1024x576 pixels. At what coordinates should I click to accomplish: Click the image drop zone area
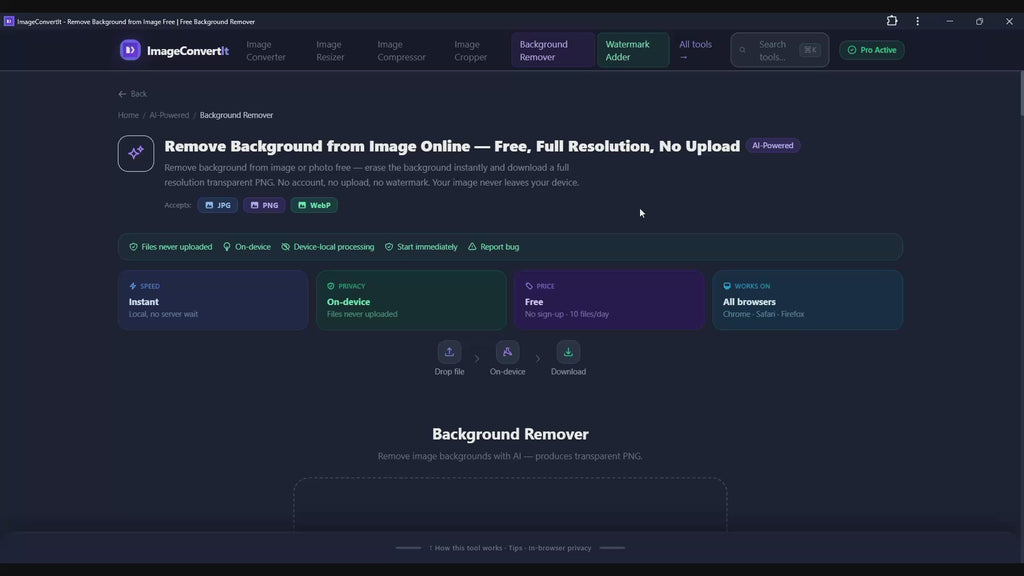[510, 504]
